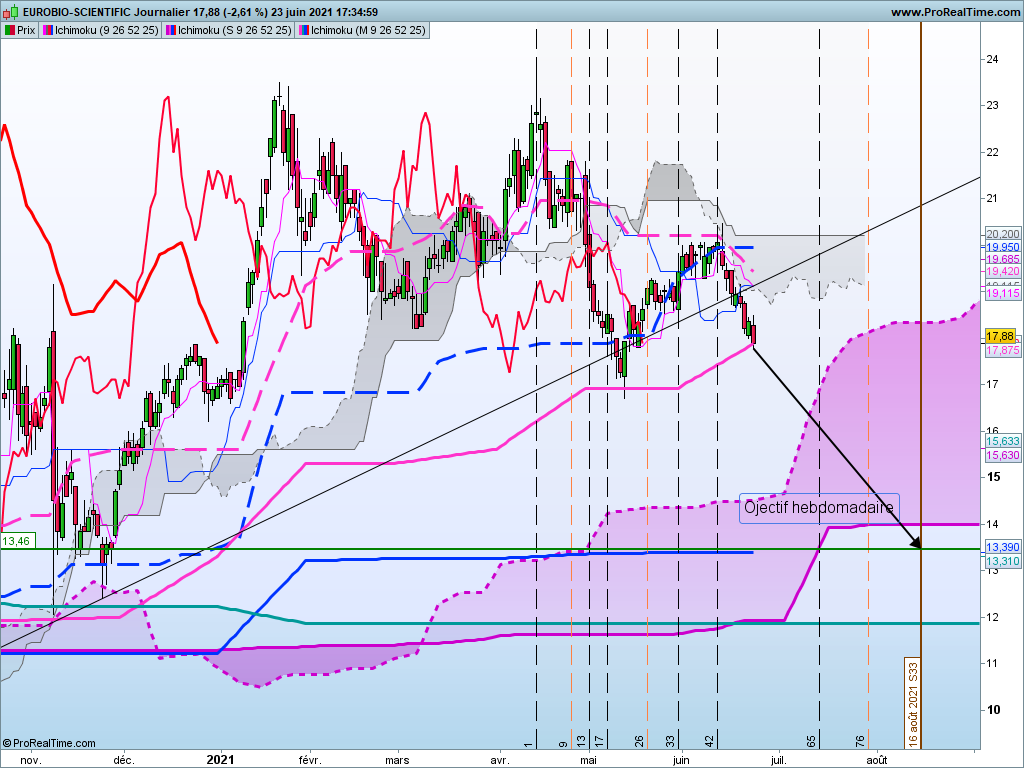Click the orange vertical line marker numbered 26

[639, 742]
